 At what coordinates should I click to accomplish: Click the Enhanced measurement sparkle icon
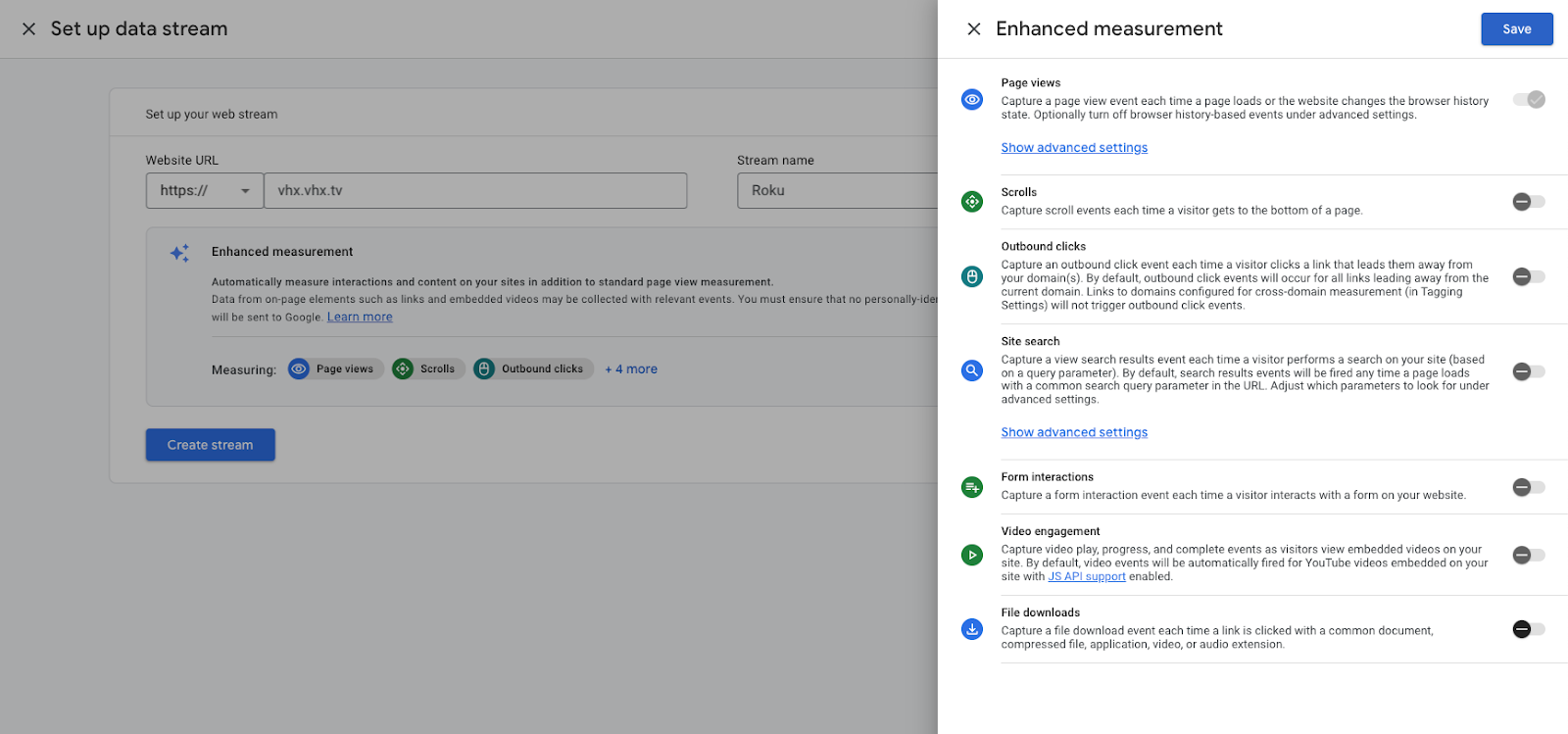[x=179, y=253]
